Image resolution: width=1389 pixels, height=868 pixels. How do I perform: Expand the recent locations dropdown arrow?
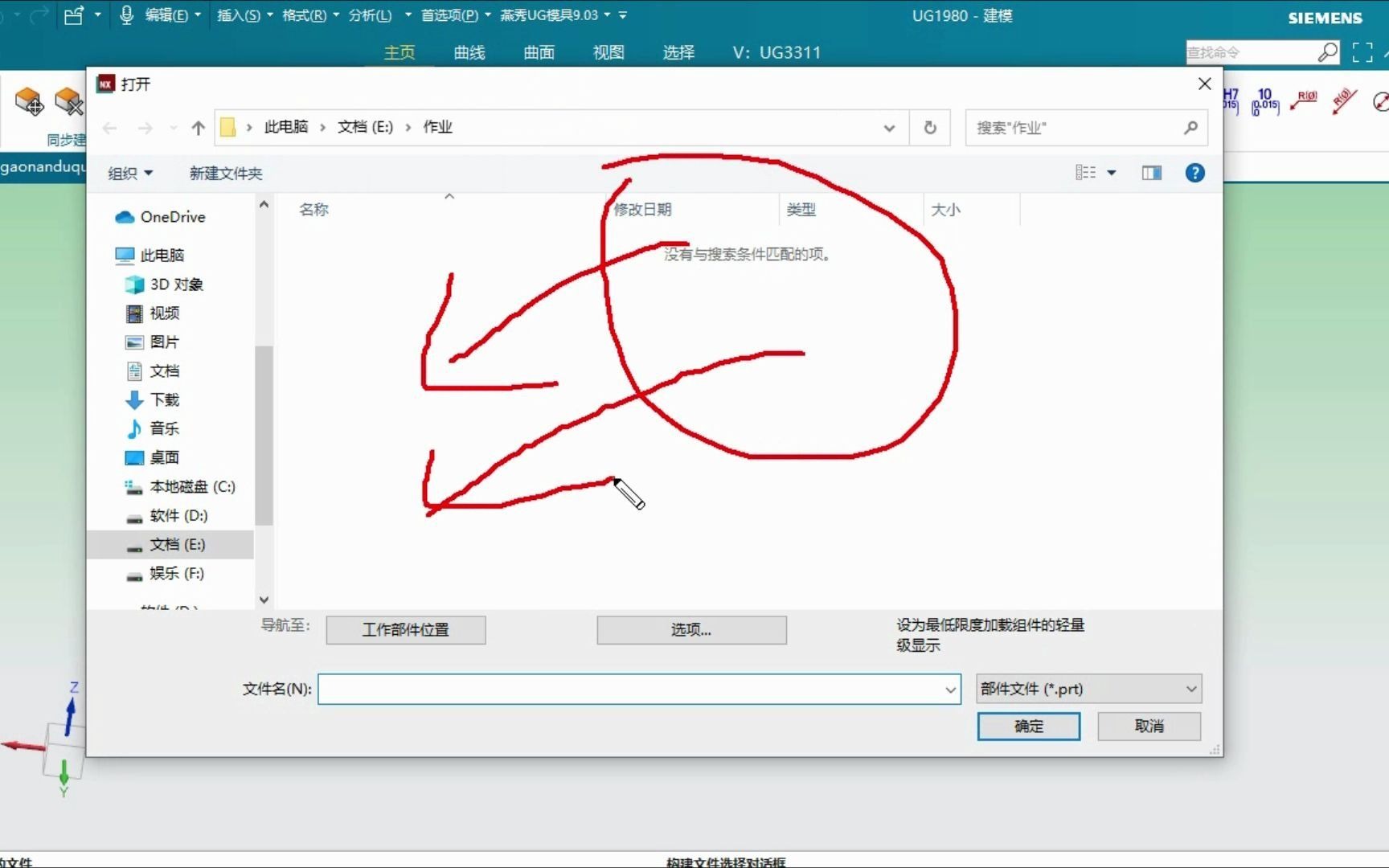[173, 128]
